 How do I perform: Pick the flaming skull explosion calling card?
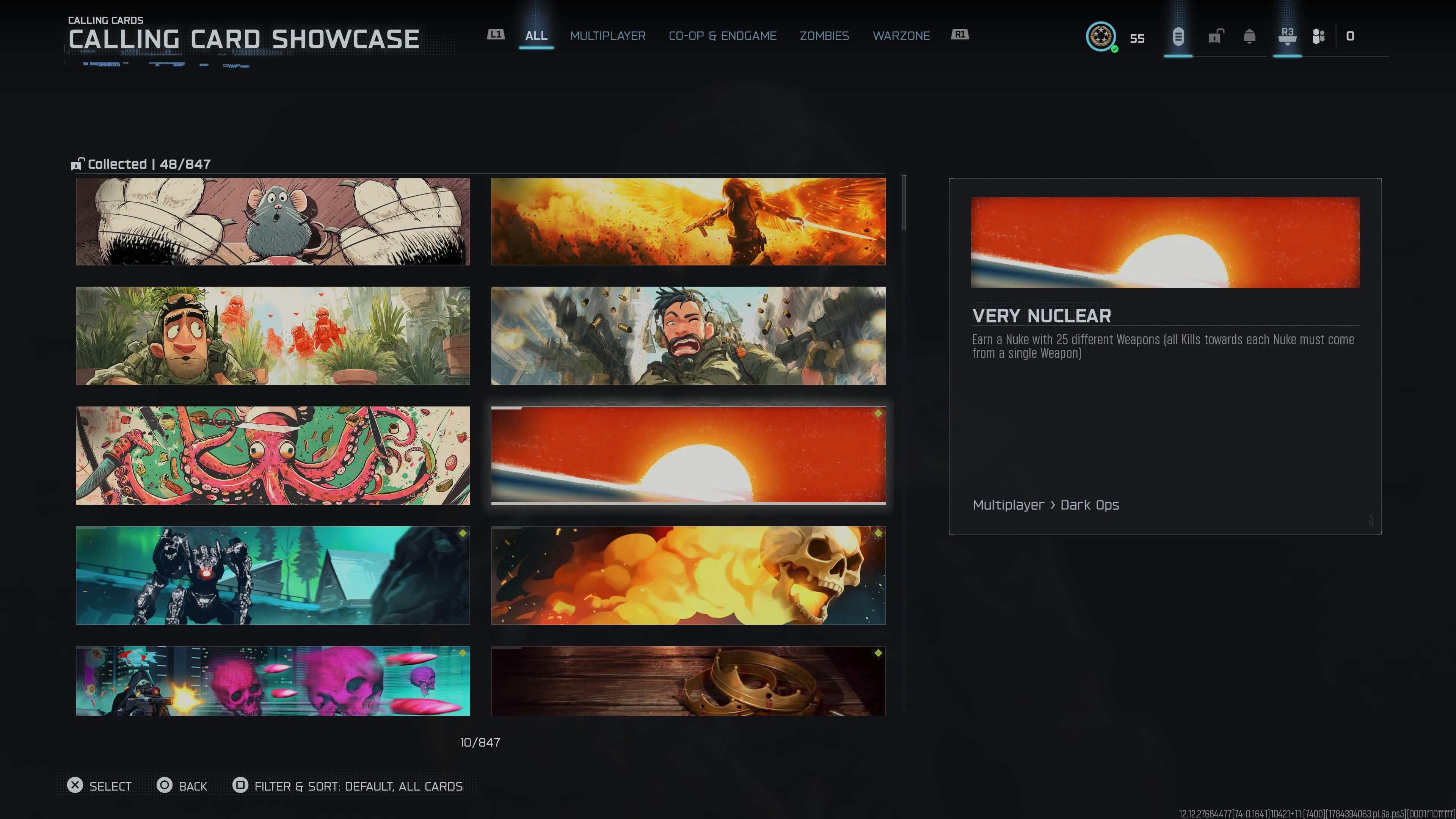click(x=689, y=576)
